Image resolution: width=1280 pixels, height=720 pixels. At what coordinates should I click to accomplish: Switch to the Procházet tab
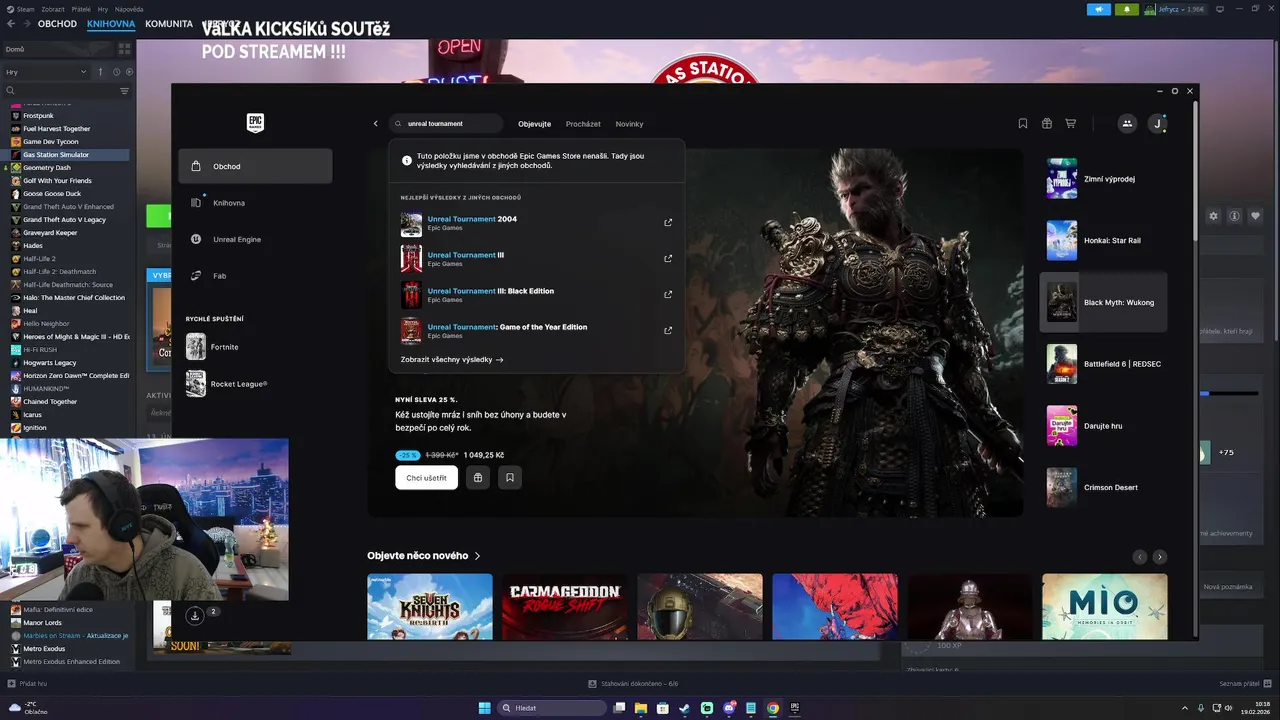pyautogui.click(x=583, y=124)
